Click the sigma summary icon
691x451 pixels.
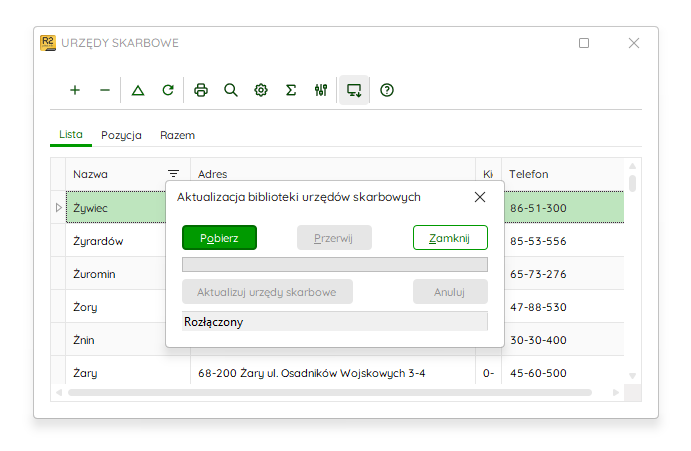tap(291, 90)
